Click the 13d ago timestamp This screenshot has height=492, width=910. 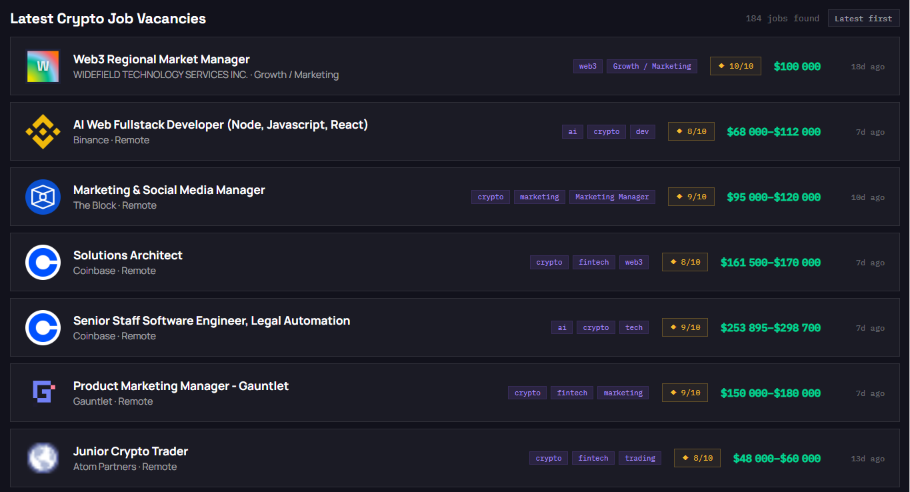(x=868, y=458)
